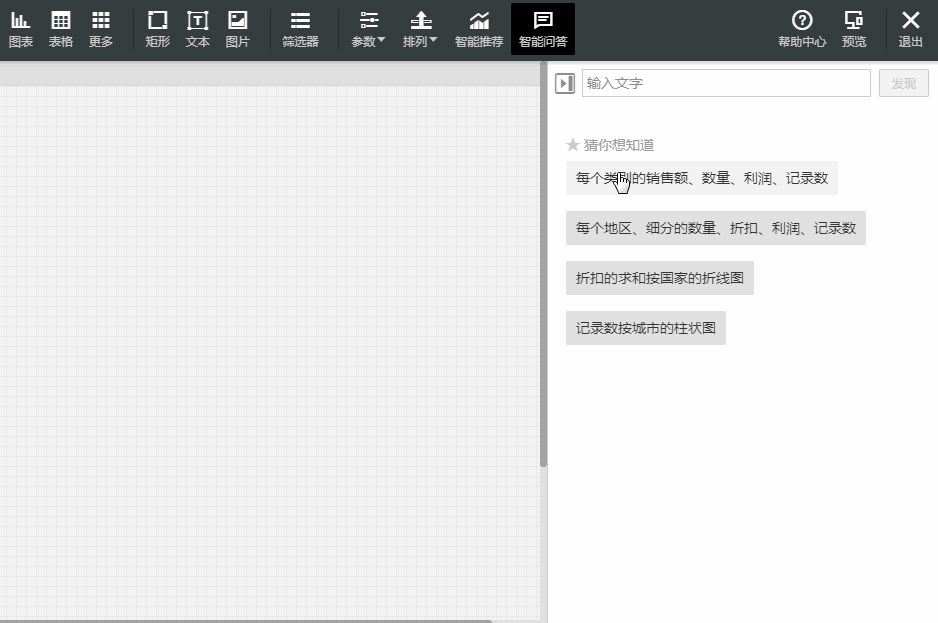Select suggestion 折扣的求和按国家的折线图
This screenshot has width=938, height=623.
[x=660, y=278]
